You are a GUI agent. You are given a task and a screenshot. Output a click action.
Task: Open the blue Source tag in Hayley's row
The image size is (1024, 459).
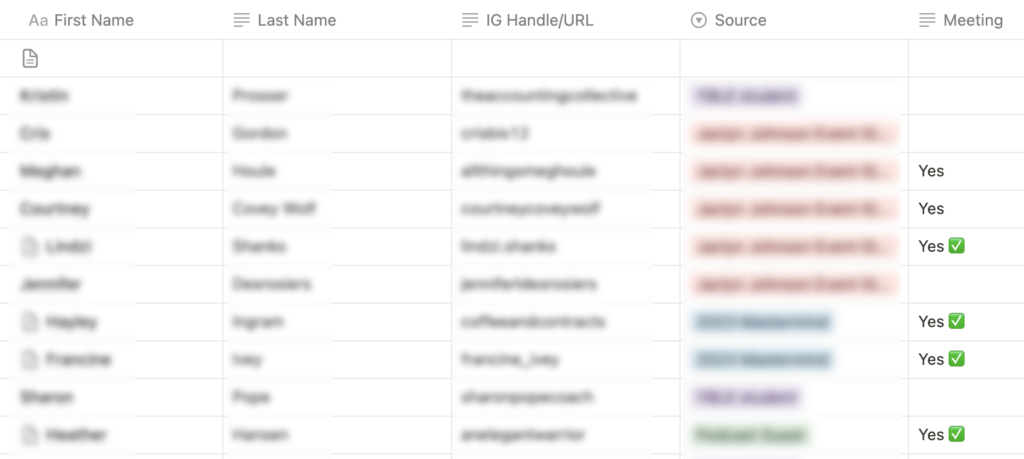pyautogui.click(x=762, y=322)
